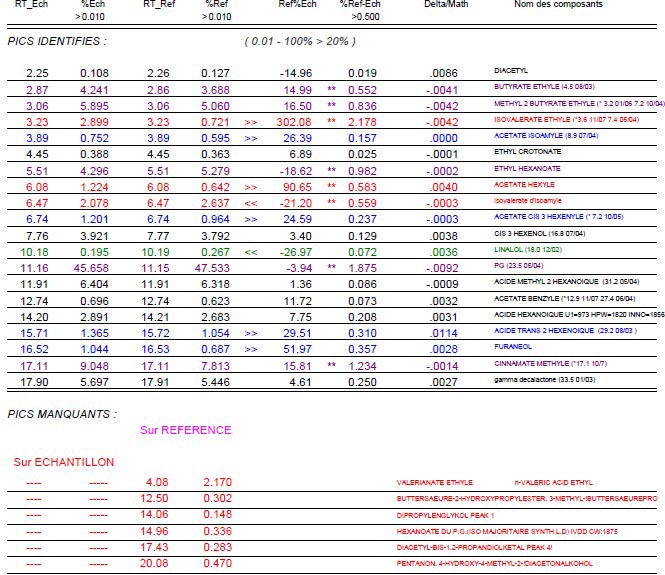Click the ETHYL CROTONATE component name
The height and width of the screenshot is (575, 665).
(x=527, y=152)
